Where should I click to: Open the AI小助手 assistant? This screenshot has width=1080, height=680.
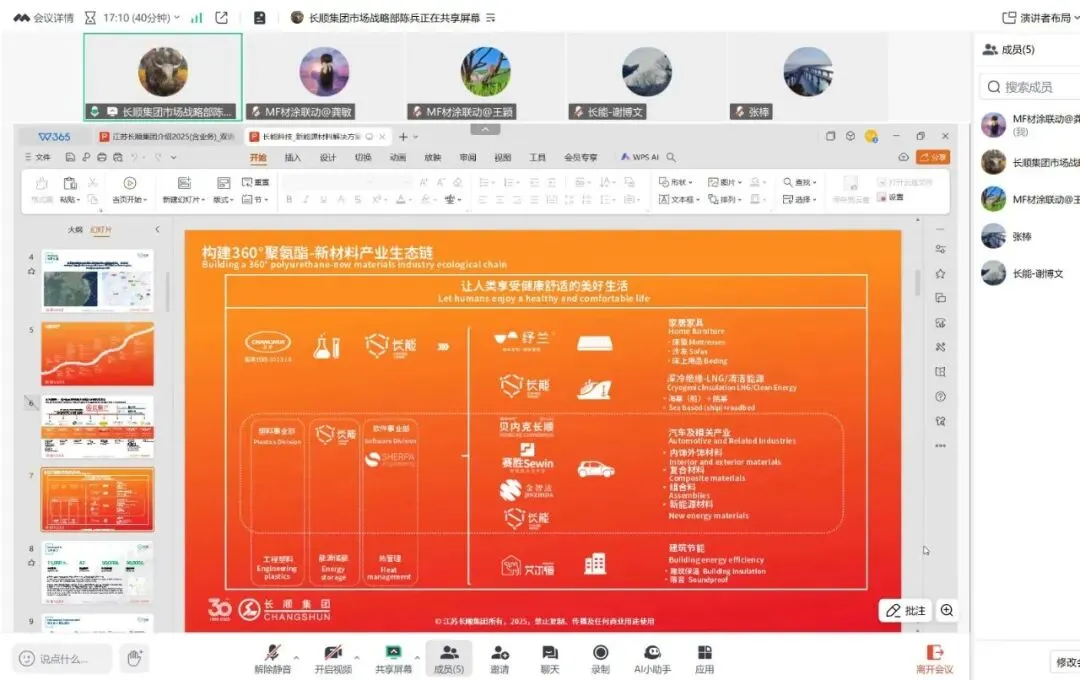pyautogui.click(x=652, y=659)
